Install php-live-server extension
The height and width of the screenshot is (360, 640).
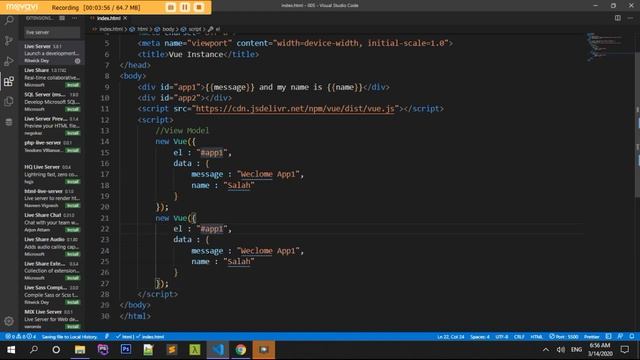click(73, 151)
